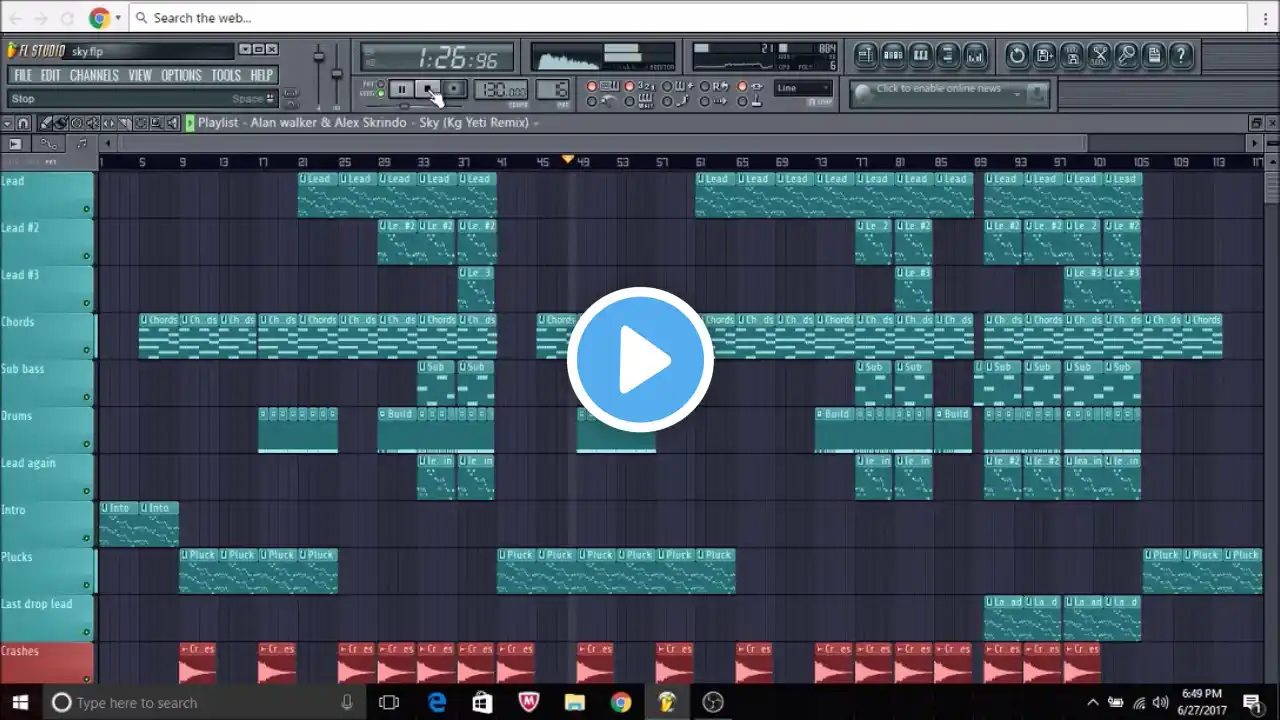
Task: Open the Line snap mode dropdown
Action: (803, 88)
